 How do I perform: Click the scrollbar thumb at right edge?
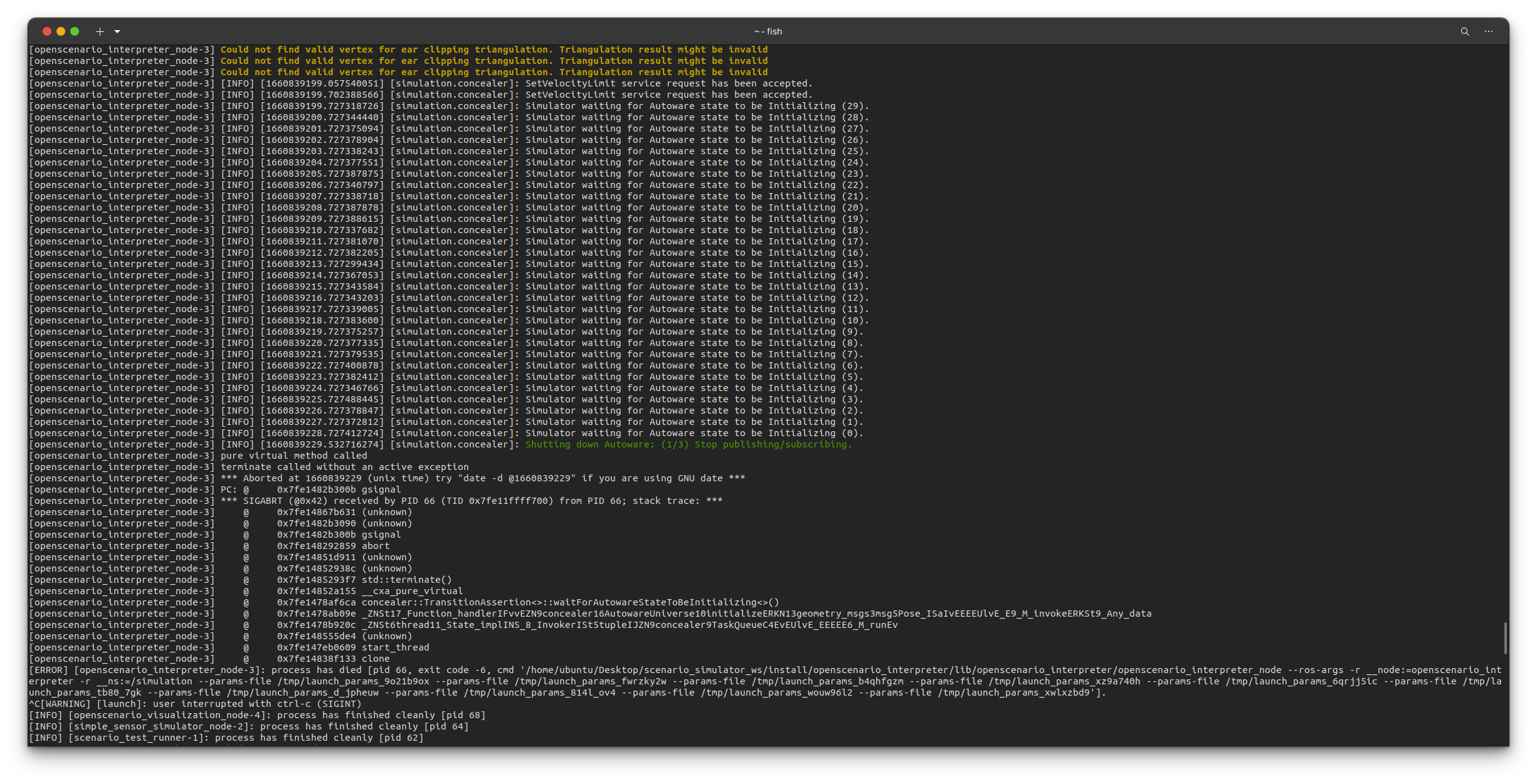coord(1504,637)
